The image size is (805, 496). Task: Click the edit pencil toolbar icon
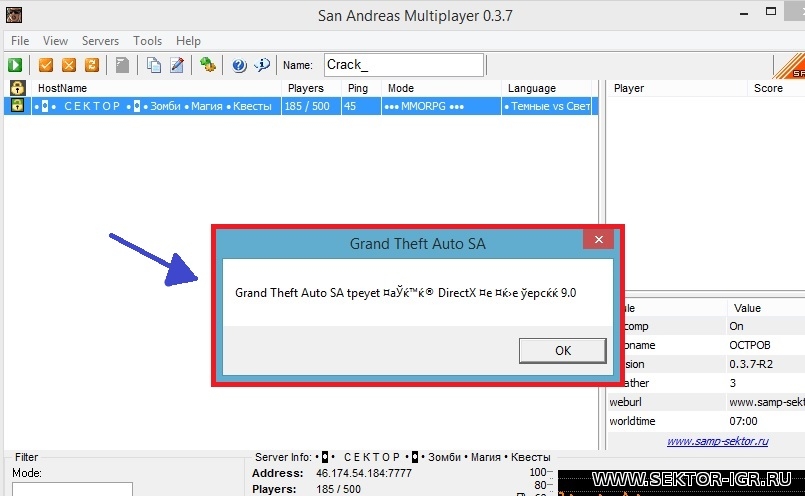pyautogui.click(x=177, y=65)
